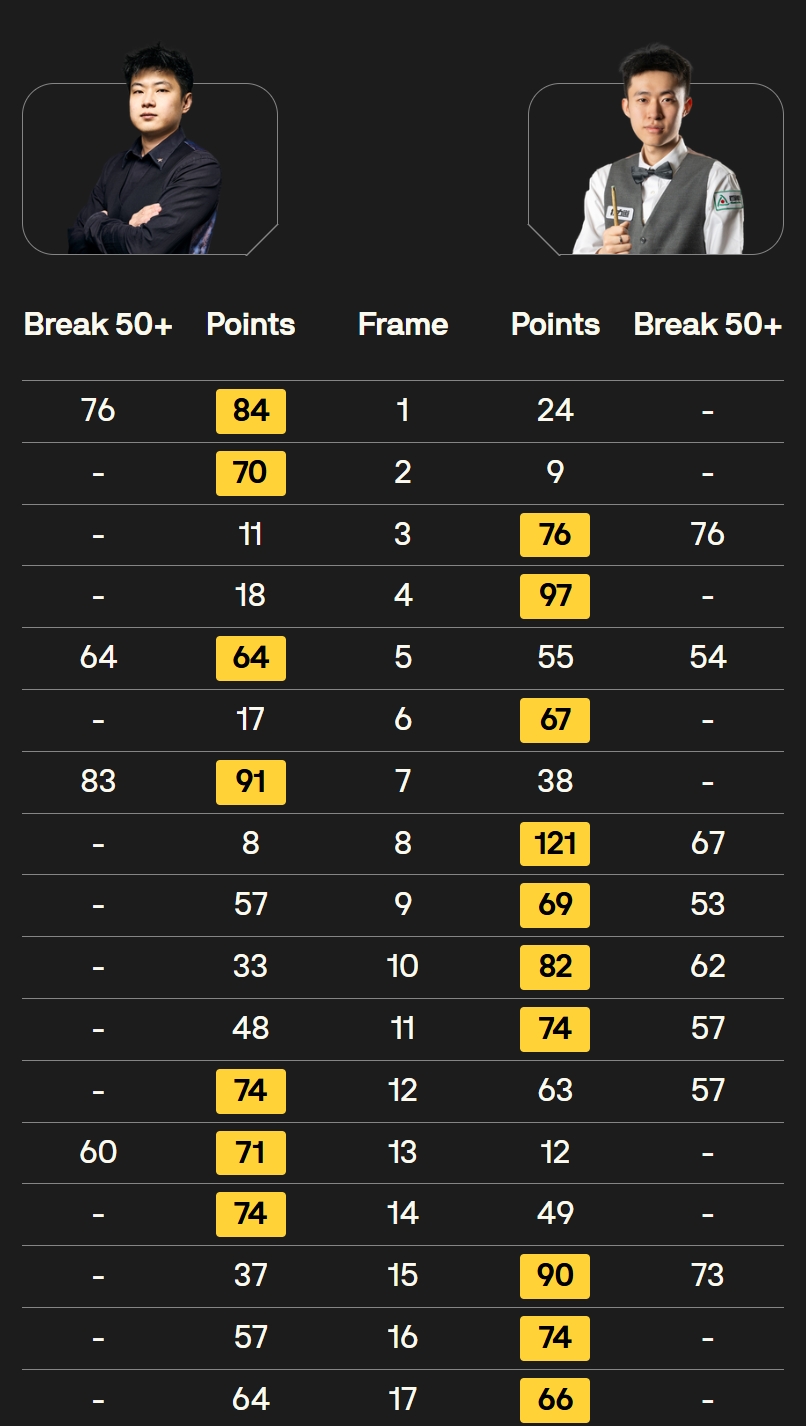
Task: Click the highlighted 91 score in frame 7
Action: [251, 782]
